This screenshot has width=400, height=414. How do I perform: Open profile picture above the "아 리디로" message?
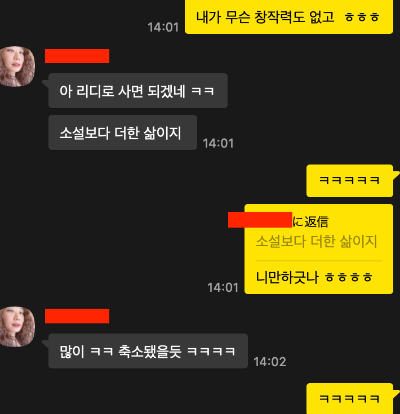[x=17, y=66]
